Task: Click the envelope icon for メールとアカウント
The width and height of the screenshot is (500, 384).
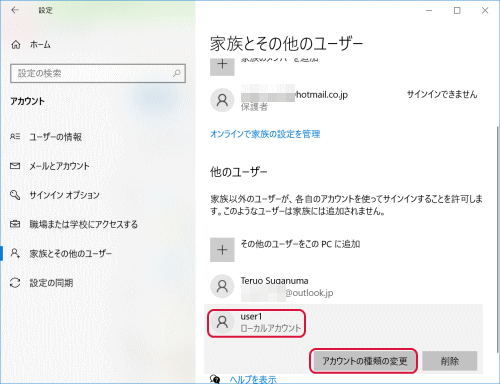Action: (15, 166)
